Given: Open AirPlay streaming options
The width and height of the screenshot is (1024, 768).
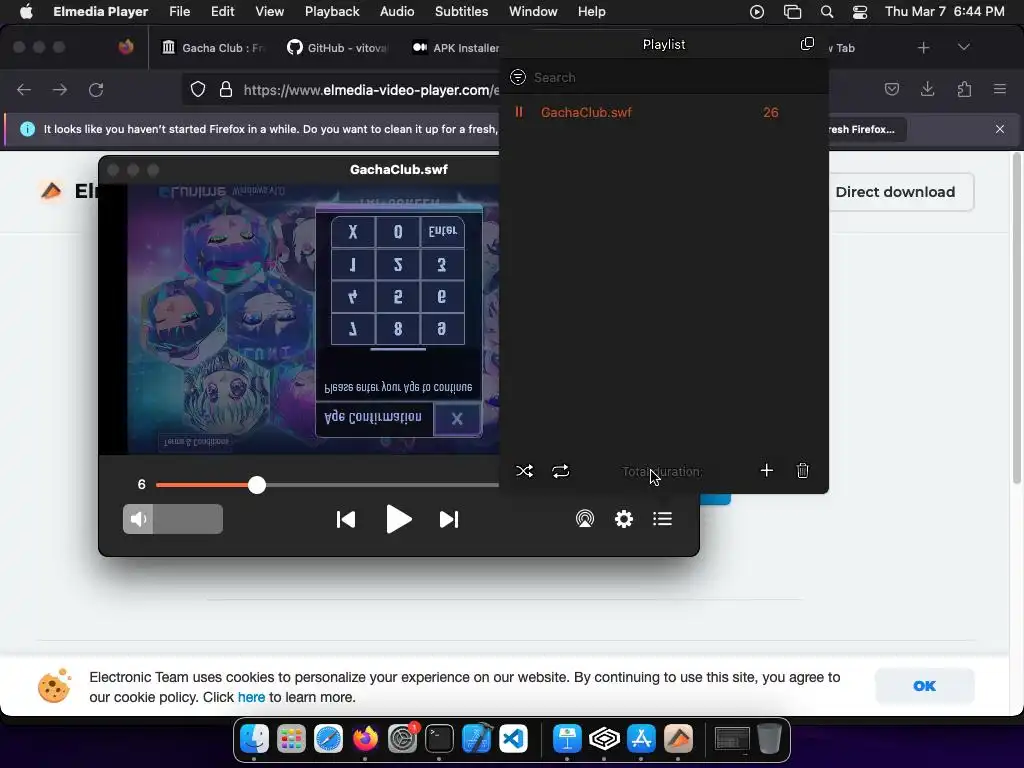Looking at the screenshot, I should (584, 519).
